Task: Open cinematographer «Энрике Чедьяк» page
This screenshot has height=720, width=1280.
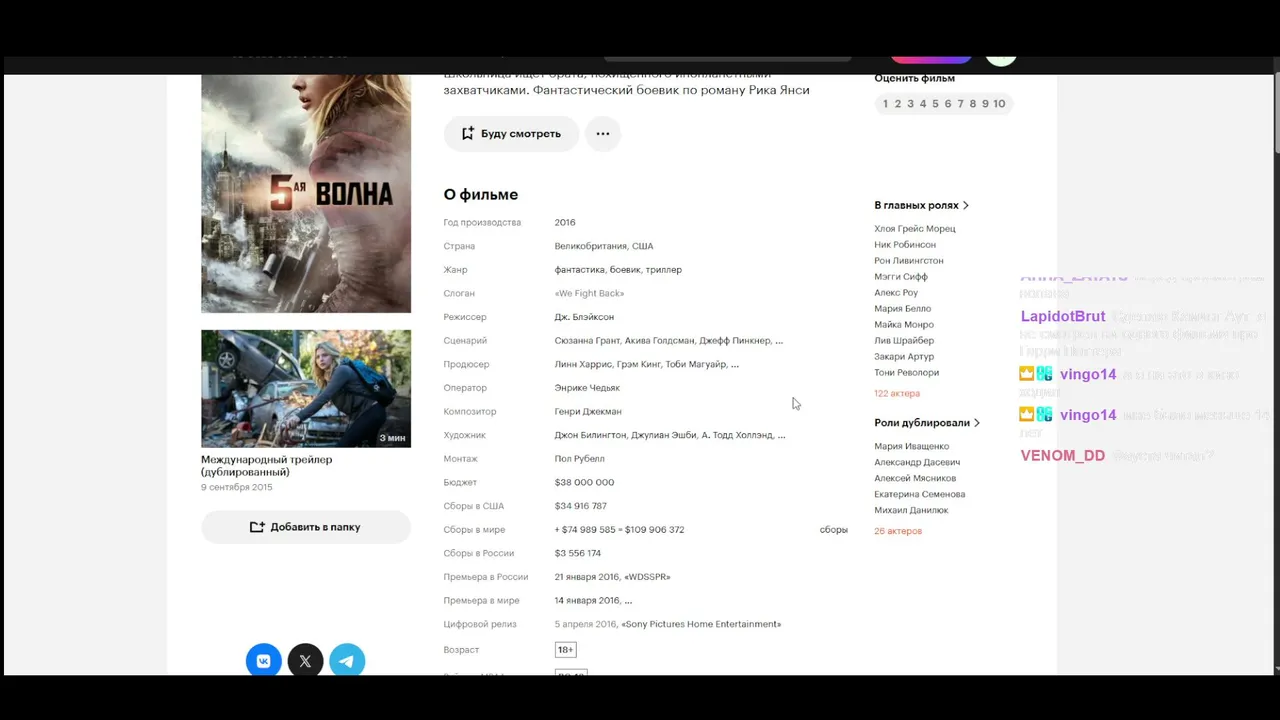Action: click(x=587, y=388)
